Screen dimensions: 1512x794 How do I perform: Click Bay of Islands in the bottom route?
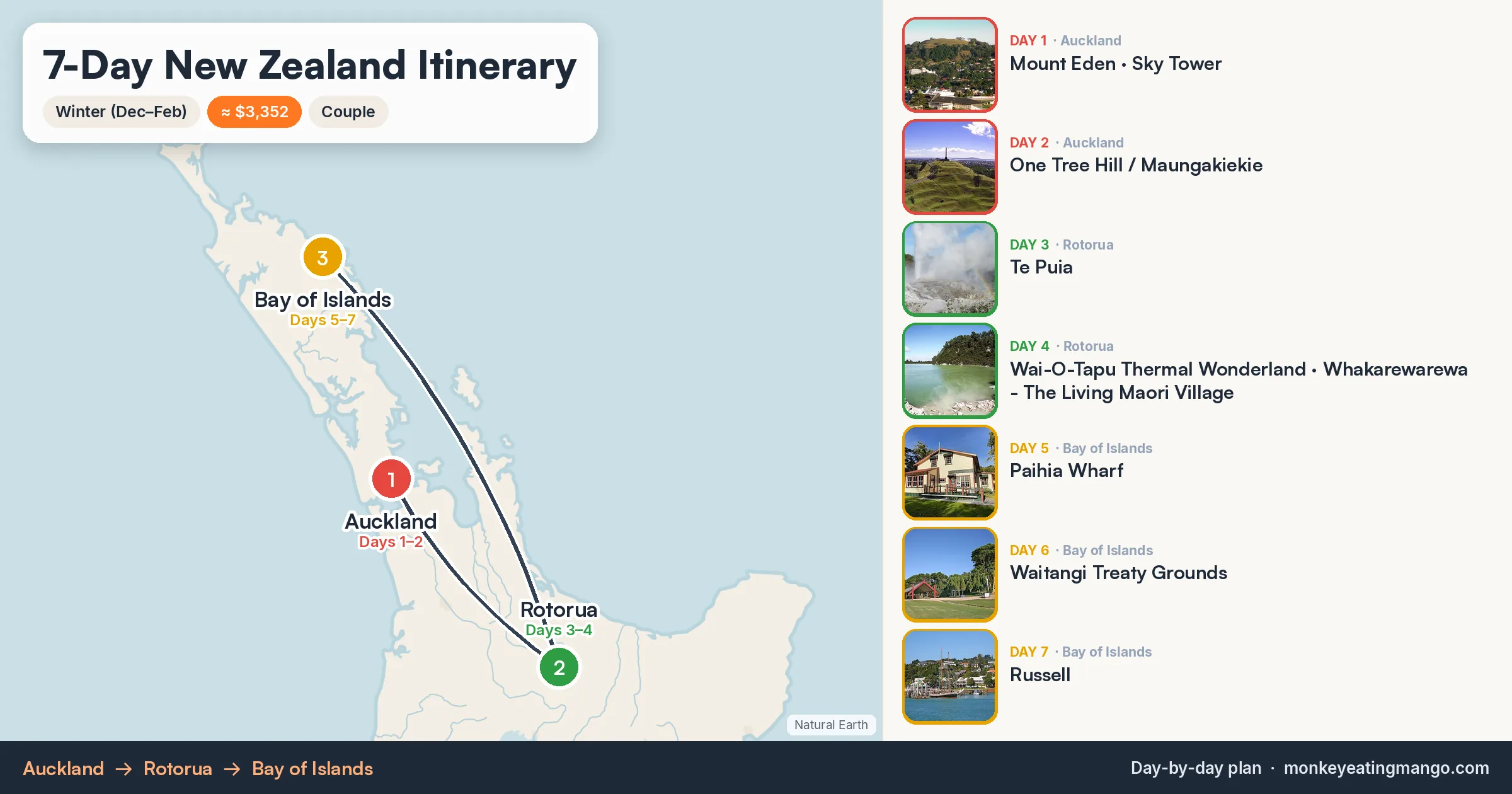[x=312, y=769]
